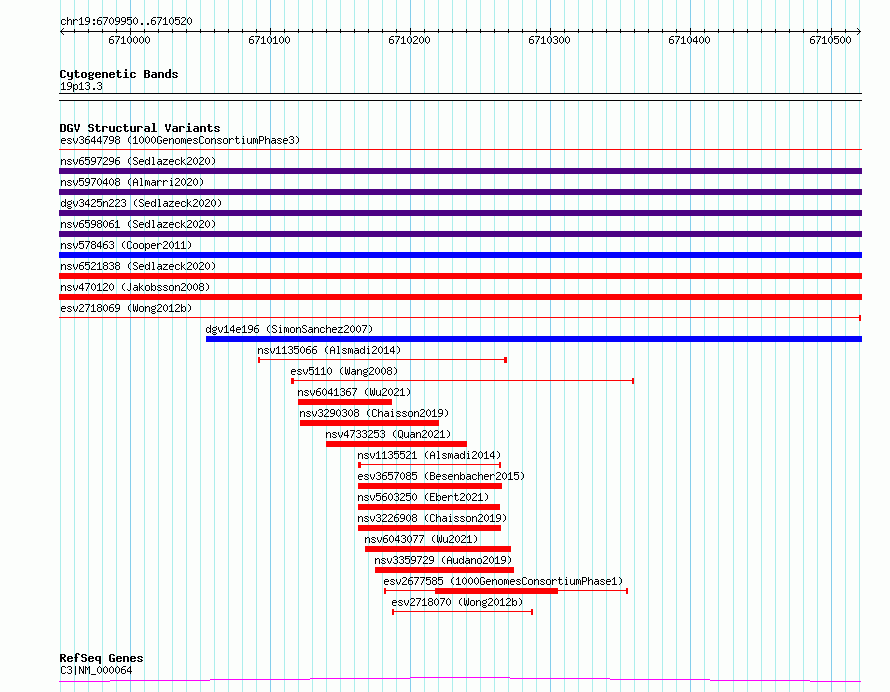Click the 6710200 ruler position
The height and width of the screenshot is (692, 890).
[x=409, y=40]
